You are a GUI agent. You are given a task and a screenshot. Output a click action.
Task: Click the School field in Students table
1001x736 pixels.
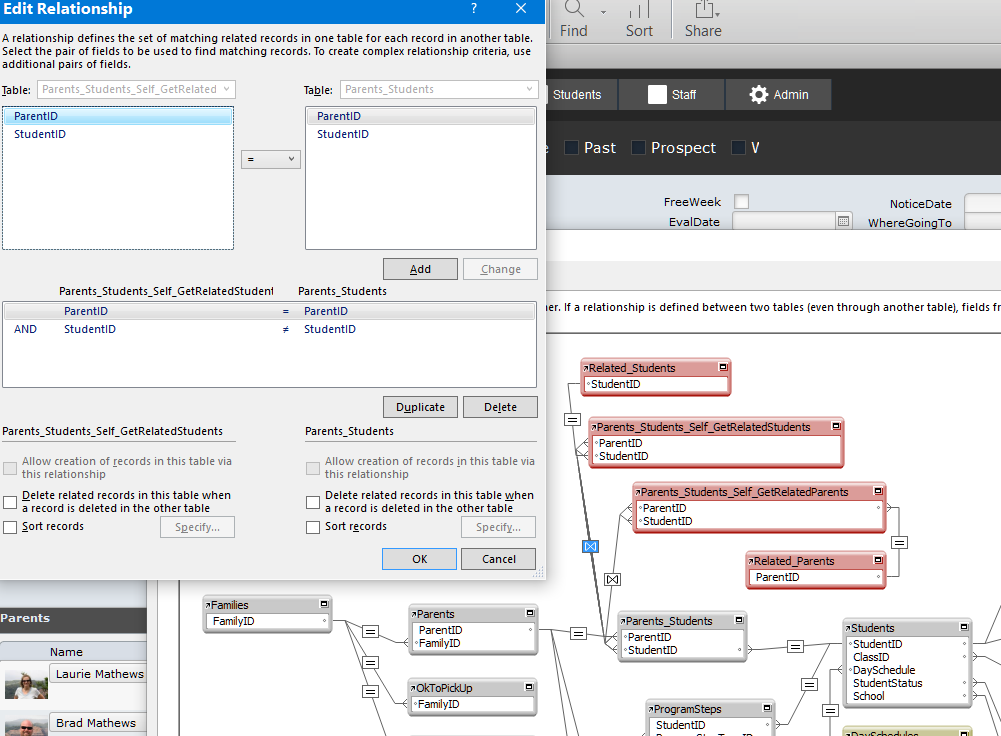point(869,696)
